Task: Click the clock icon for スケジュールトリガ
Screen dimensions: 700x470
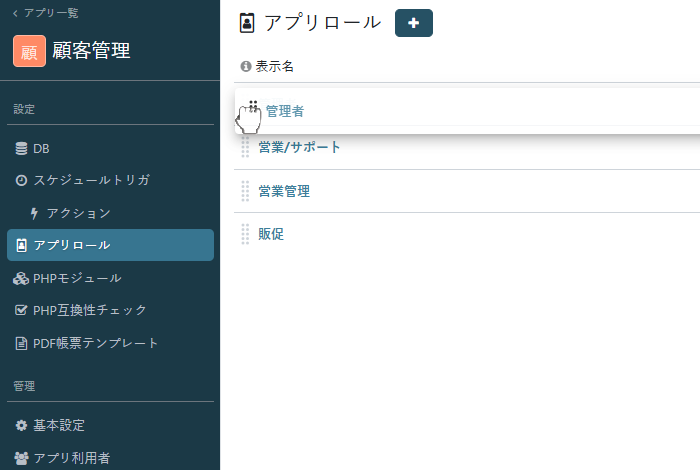Action: (x=21, y=181)
